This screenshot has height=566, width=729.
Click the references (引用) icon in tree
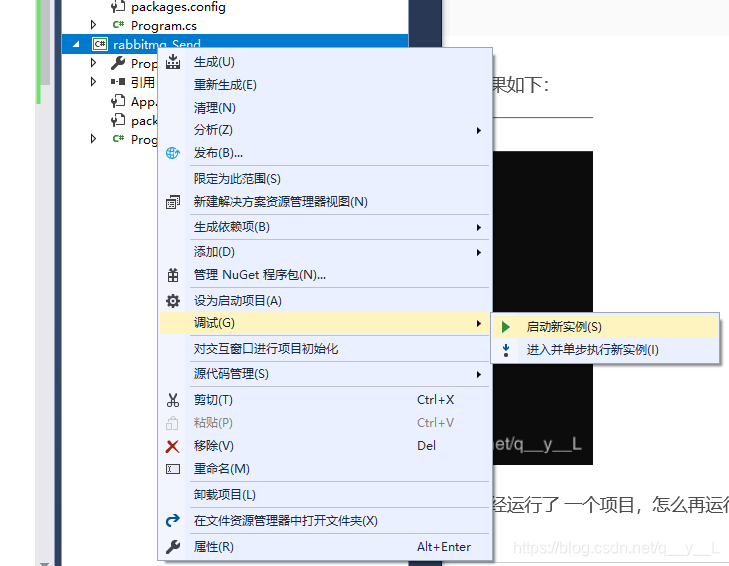tap(118, 82)
